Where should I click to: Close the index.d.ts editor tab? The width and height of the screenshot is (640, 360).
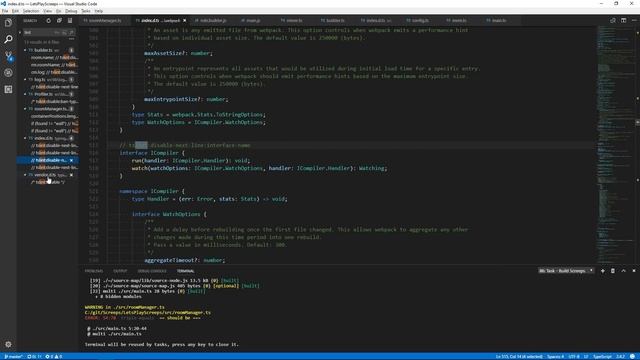point(184,20)
